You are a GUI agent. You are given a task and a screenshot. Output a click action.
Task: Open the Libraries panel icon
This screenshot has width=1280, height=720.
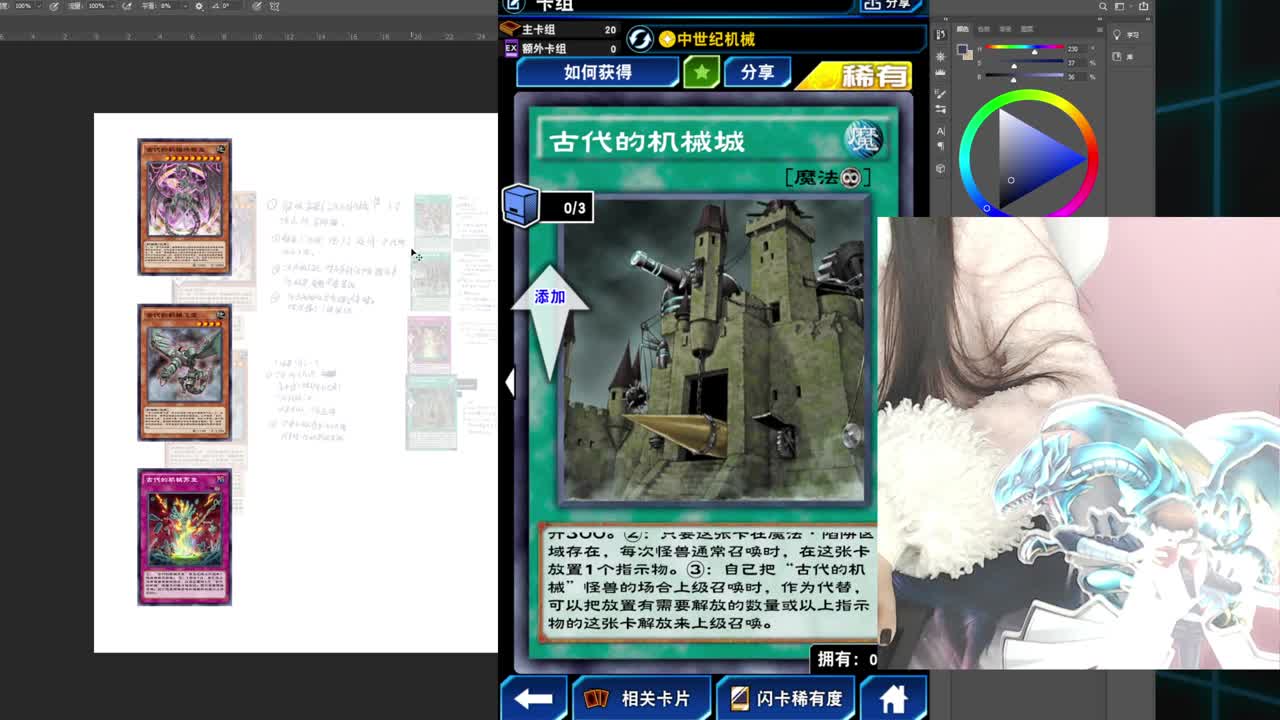(1117, 57)
